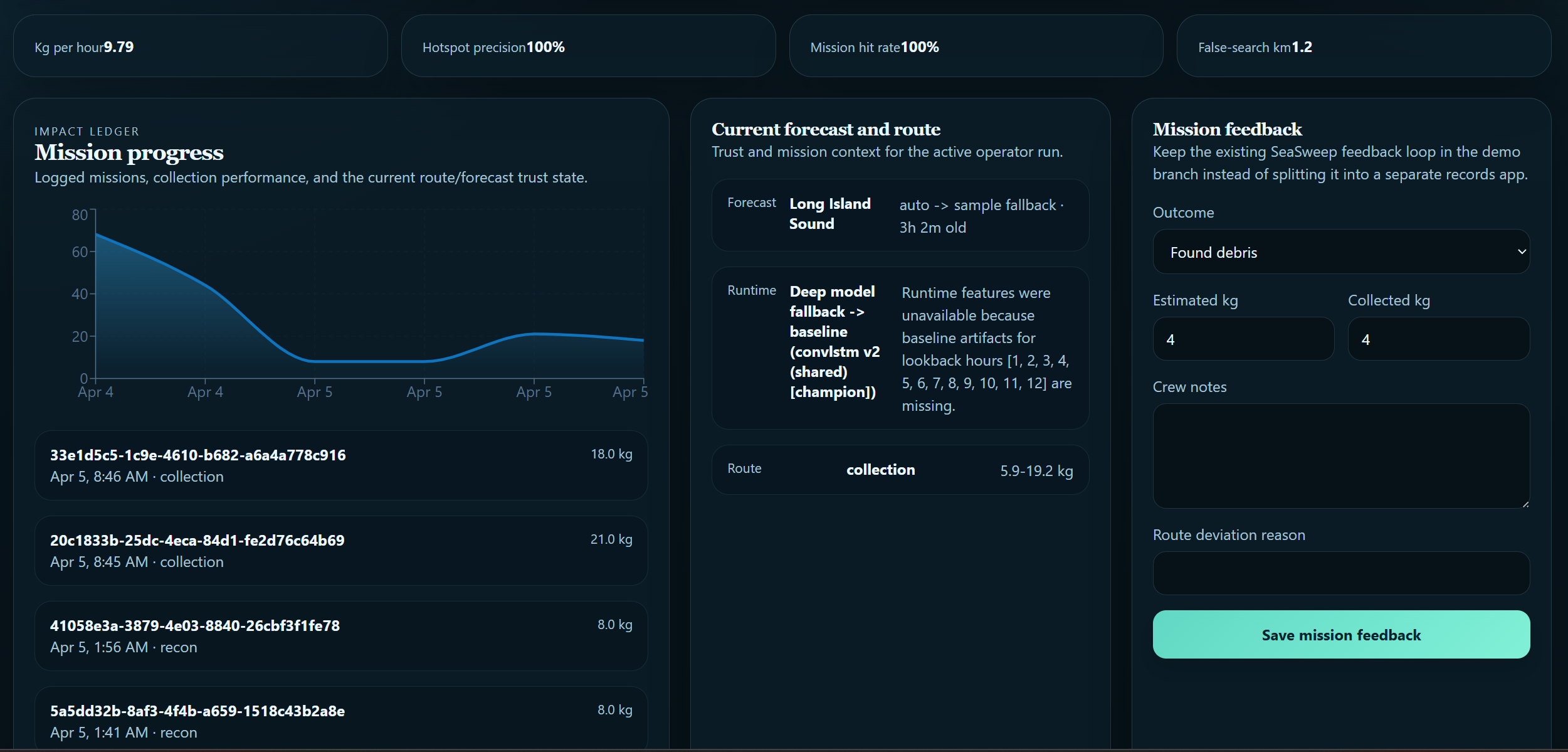Click the Hotspot precision stat card
Viewport: 1568px width, 752px height.
pos(587,46)
